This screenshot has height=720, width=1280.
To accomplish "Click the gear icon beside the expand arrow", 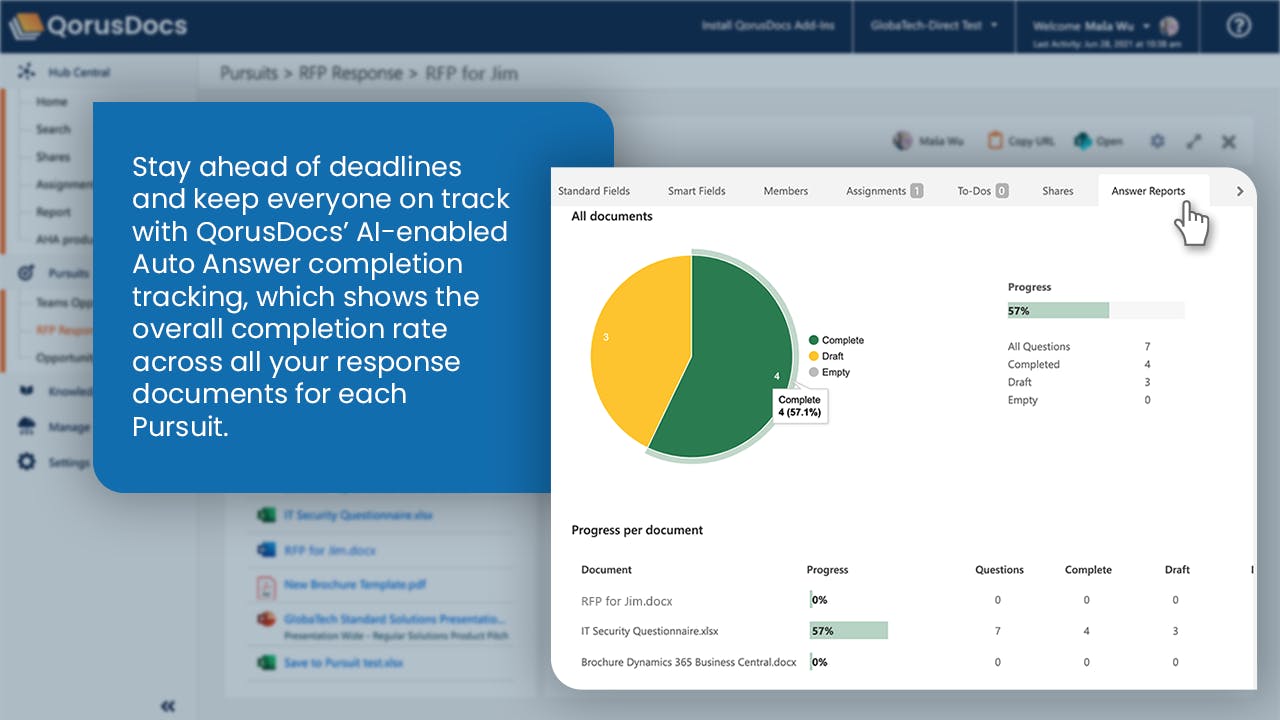I will (x=1156, y=141).
